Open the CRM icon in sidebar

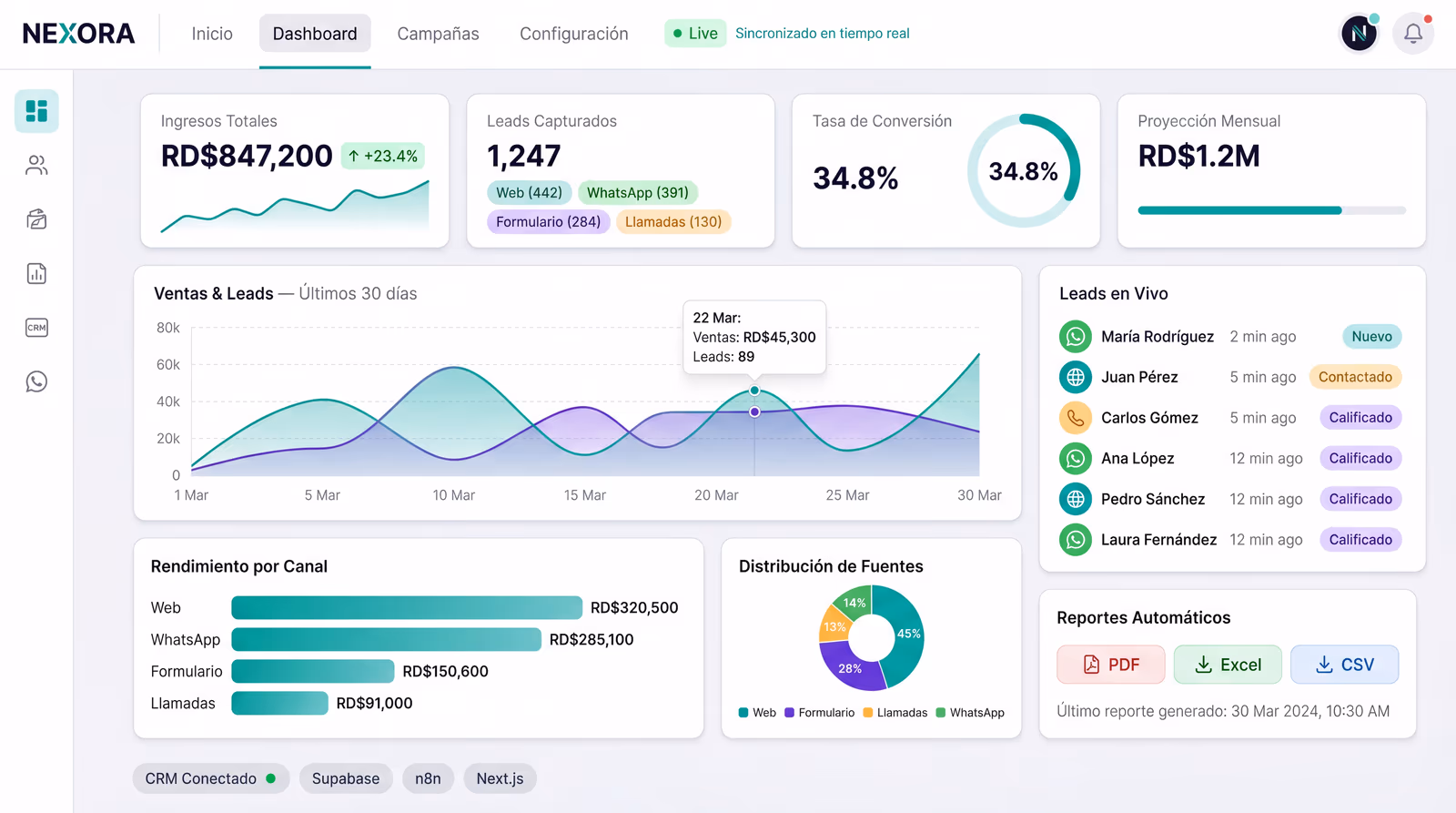coord(36,328)
